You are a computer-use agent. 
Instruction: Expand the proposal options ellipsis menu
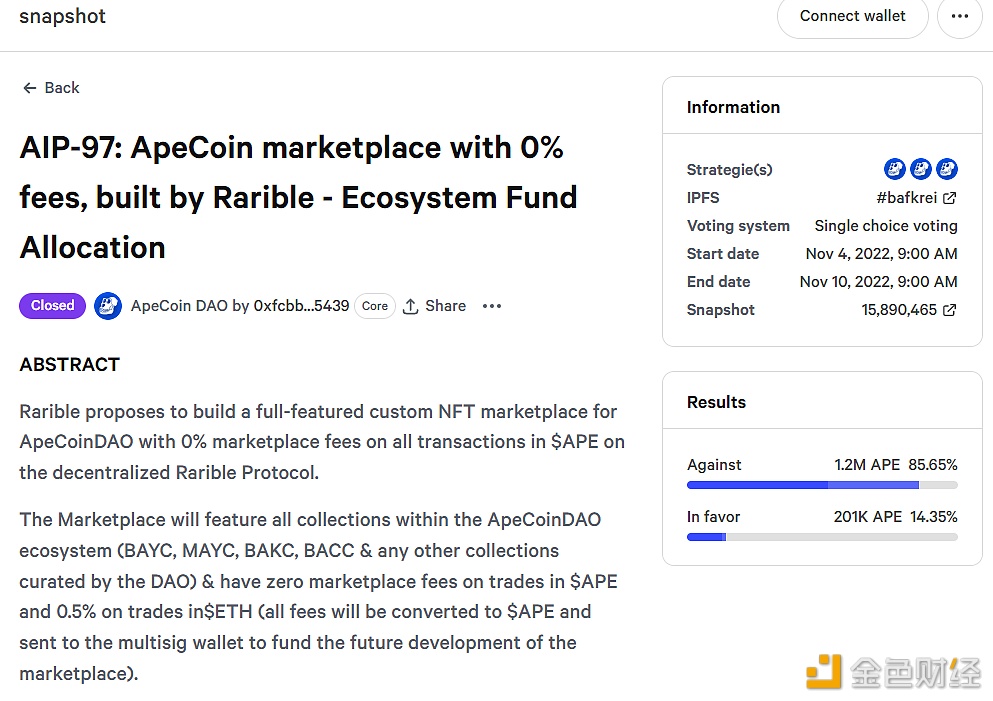(x=492, y=306)
